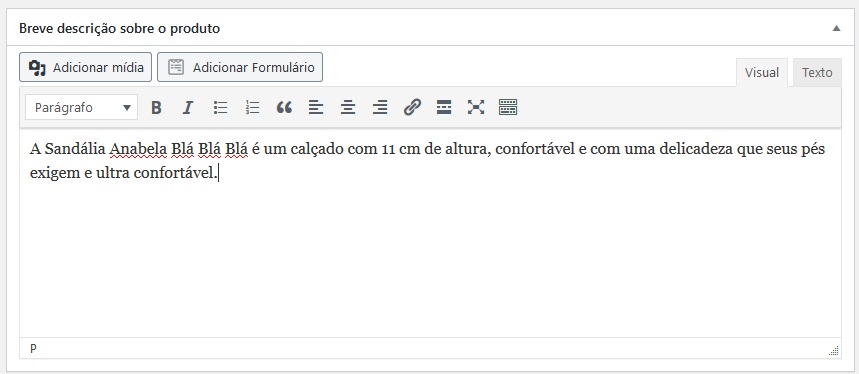Switch to the Texto tab
This screenshot has height=374, width=859.
click(817, 72)
